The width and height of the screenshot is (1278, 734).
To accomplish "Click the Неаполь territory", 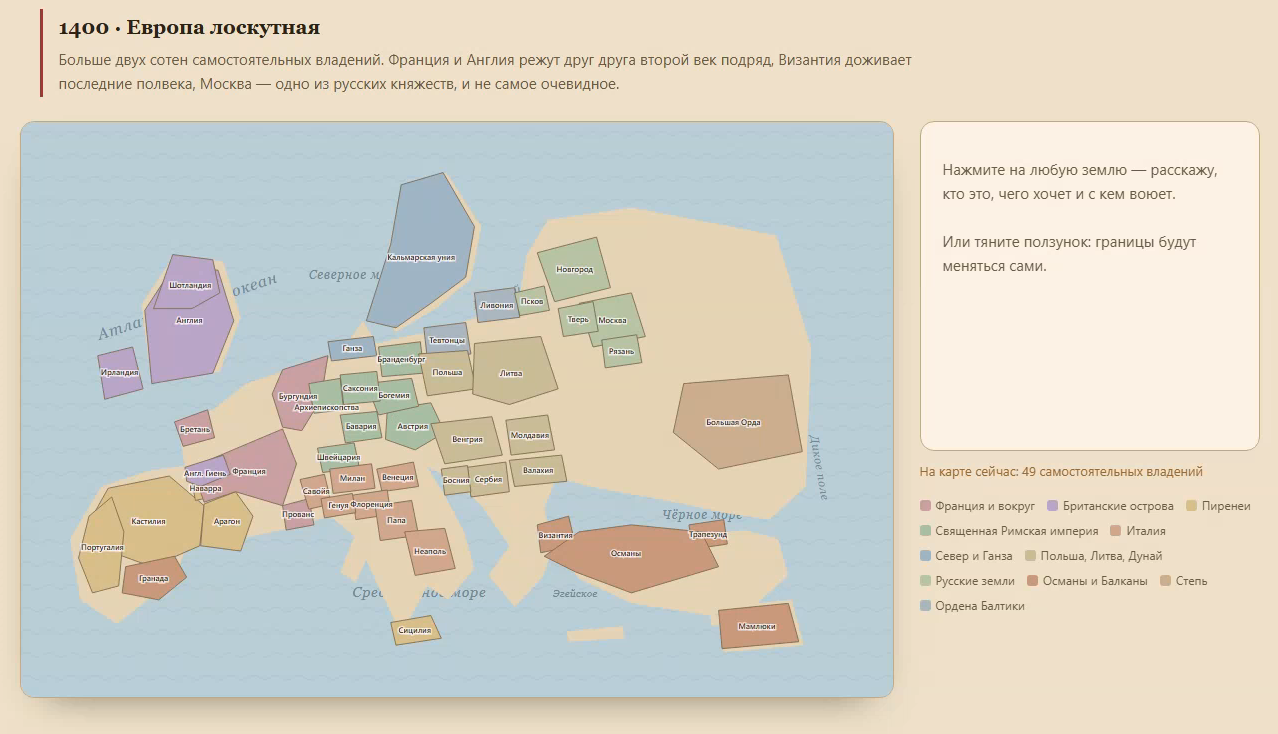I will (x=430, y=552).
